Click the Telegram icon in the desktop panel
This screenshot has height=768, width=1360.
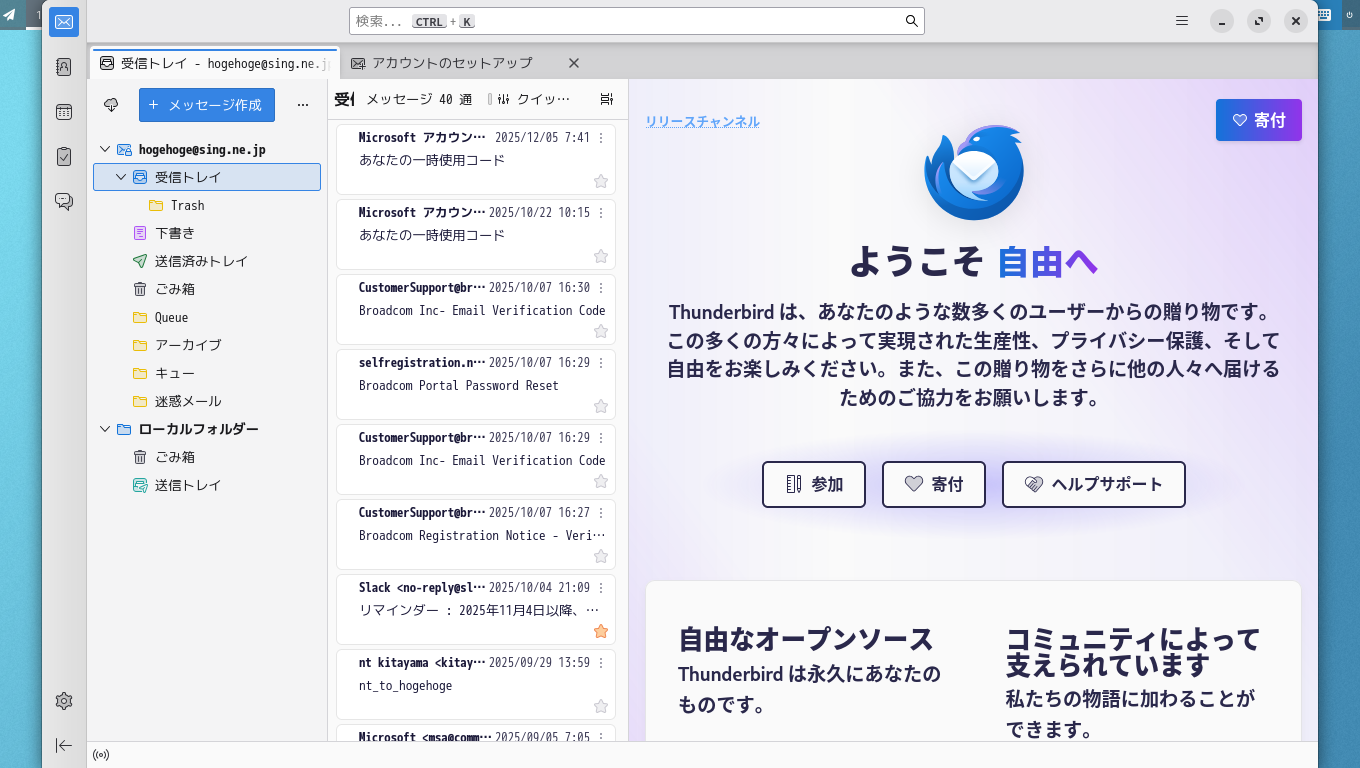point(10,14)
